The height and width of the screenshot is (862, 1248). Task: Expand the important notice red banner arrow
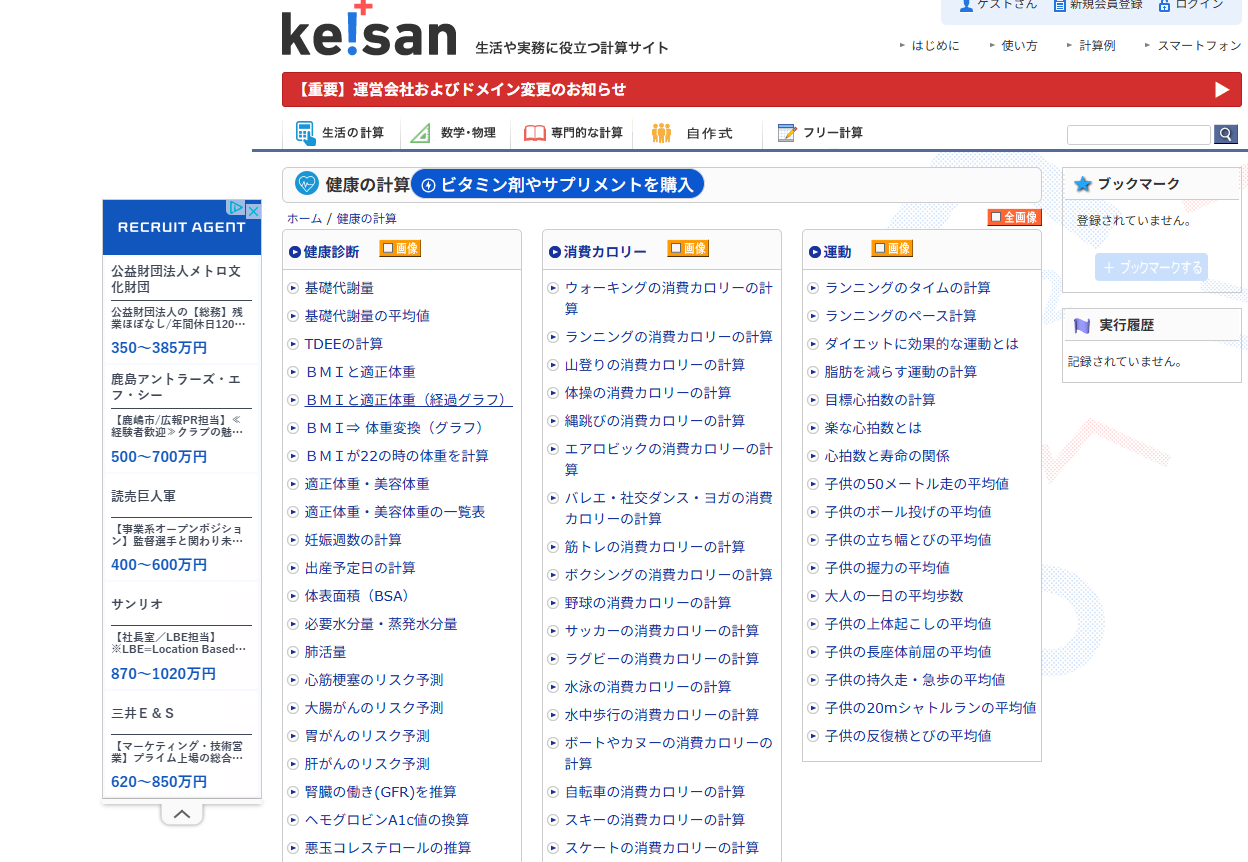1221,90
